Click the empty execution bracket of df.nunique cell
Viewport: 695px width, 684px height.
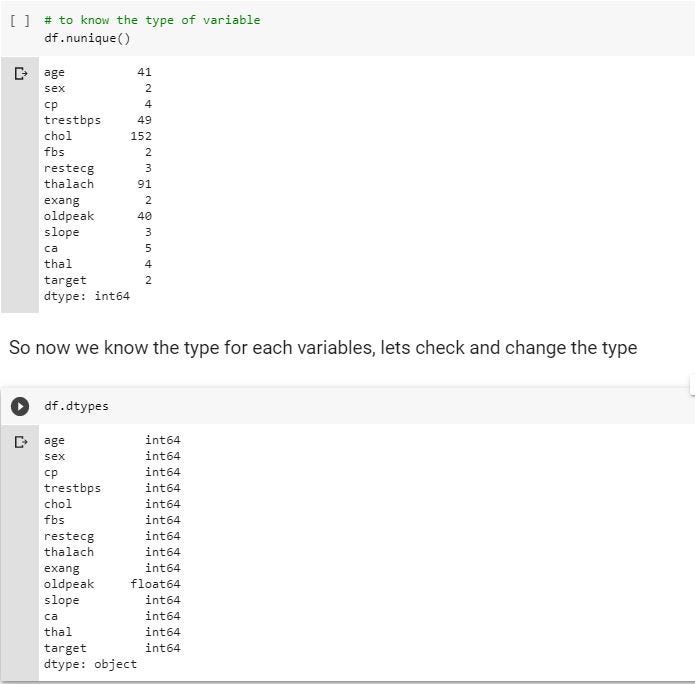(20, 20)
